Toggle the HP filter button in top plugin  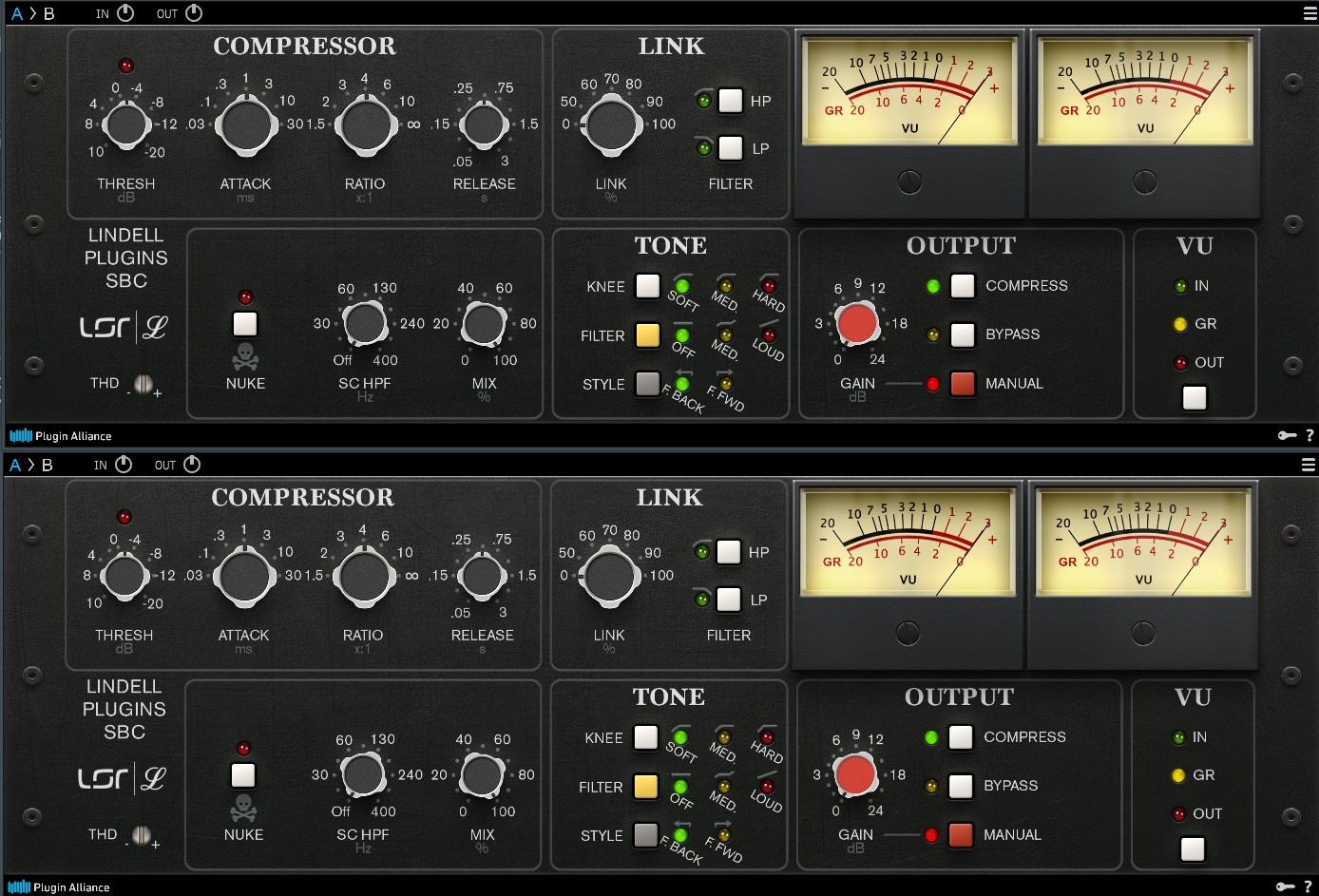pyautogui.click(x=730, y=101)
